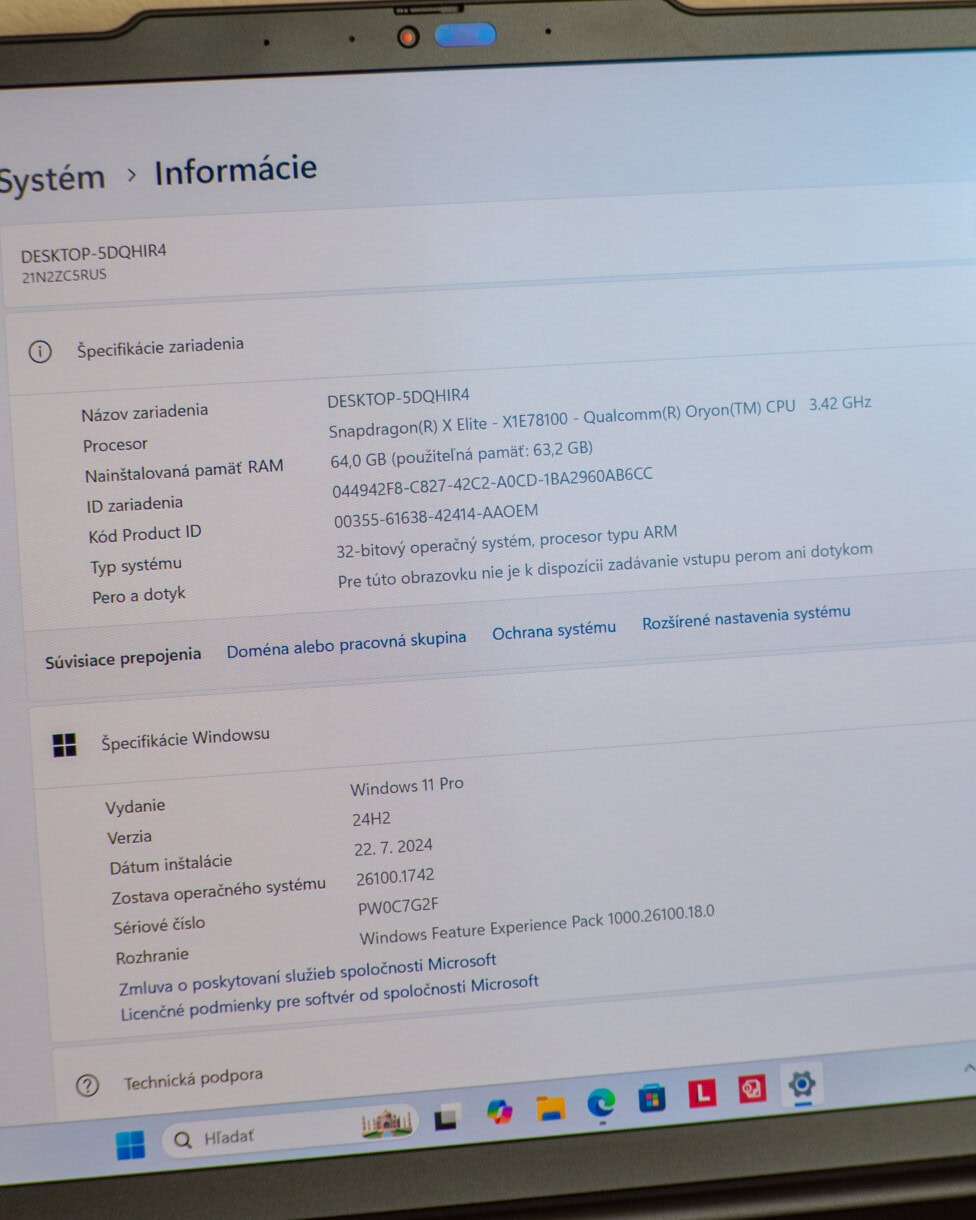Screen dimensions: 976x1220
Task: Click the Windows 11 Pro edition value
Action: coord(407,786)
